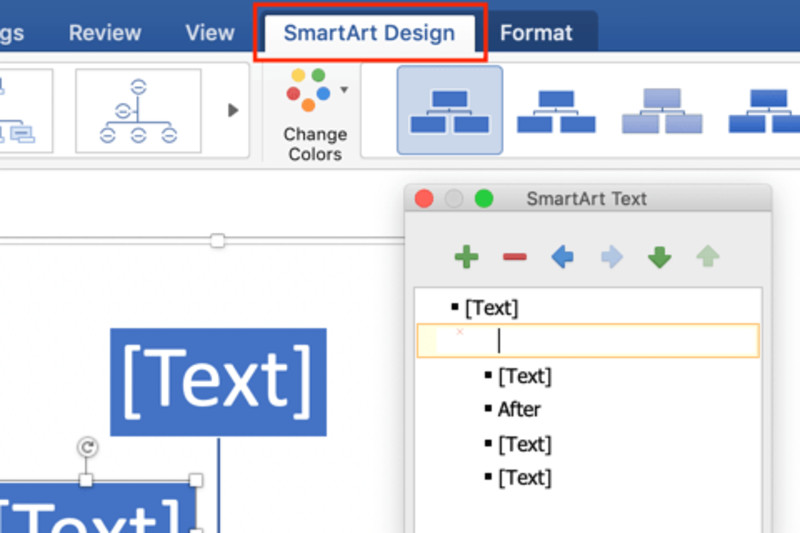The height and width of the screenshot is (533, 800).
Task: Click the faded green up arrow icon
Action: 708,257
